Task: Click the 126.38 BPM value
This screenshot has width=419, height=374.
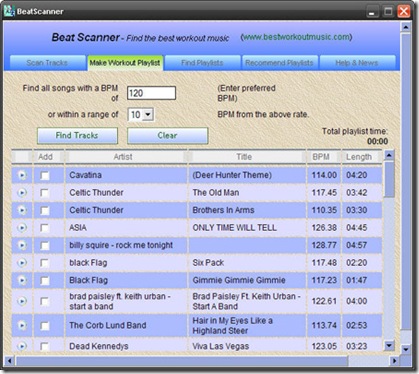Action: pos(324,228)
